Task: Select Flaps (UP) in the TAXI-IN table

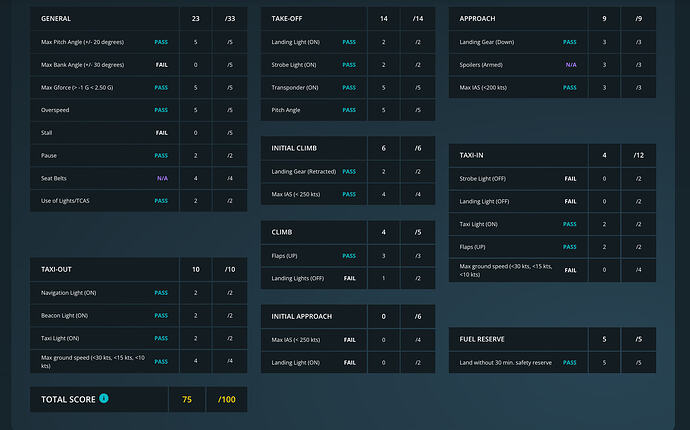Action: point(473,247)
